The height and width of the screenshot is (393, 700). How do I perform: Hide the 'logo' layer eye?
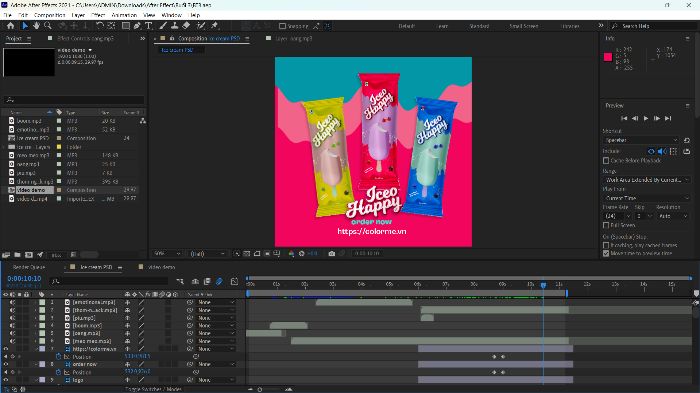(x=6, y=380)
